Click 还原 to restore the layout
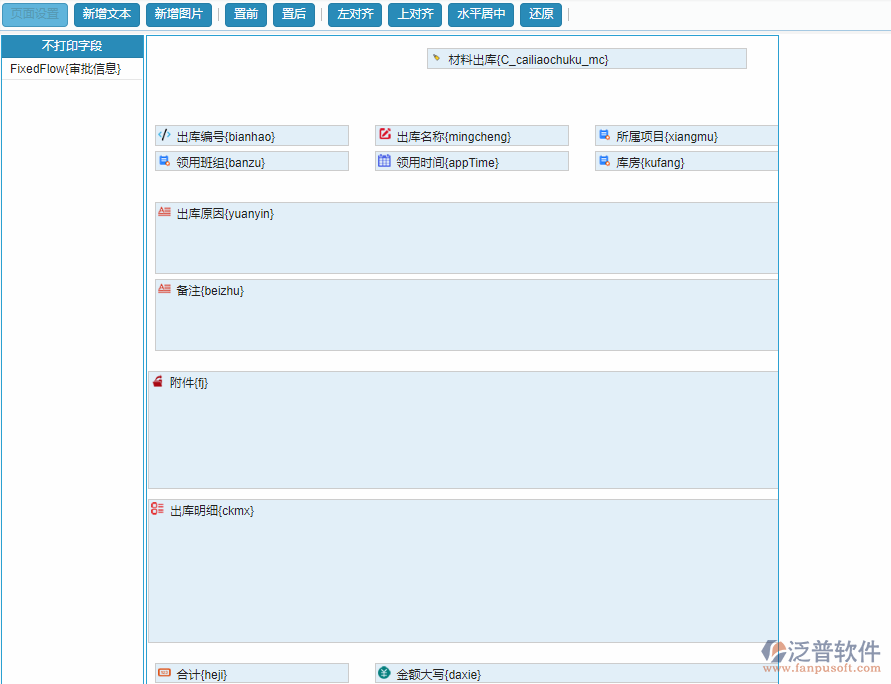This screenshot has width=891, height=684. tap(540, 14)
